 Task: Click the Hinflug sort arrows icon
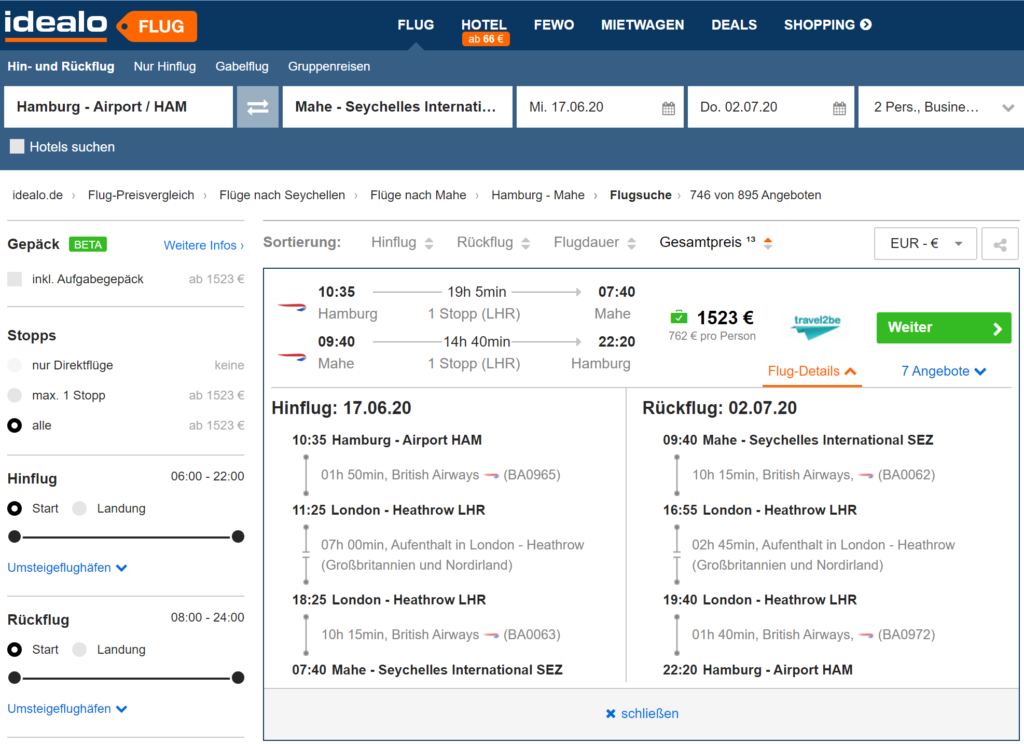click(429, 244)
